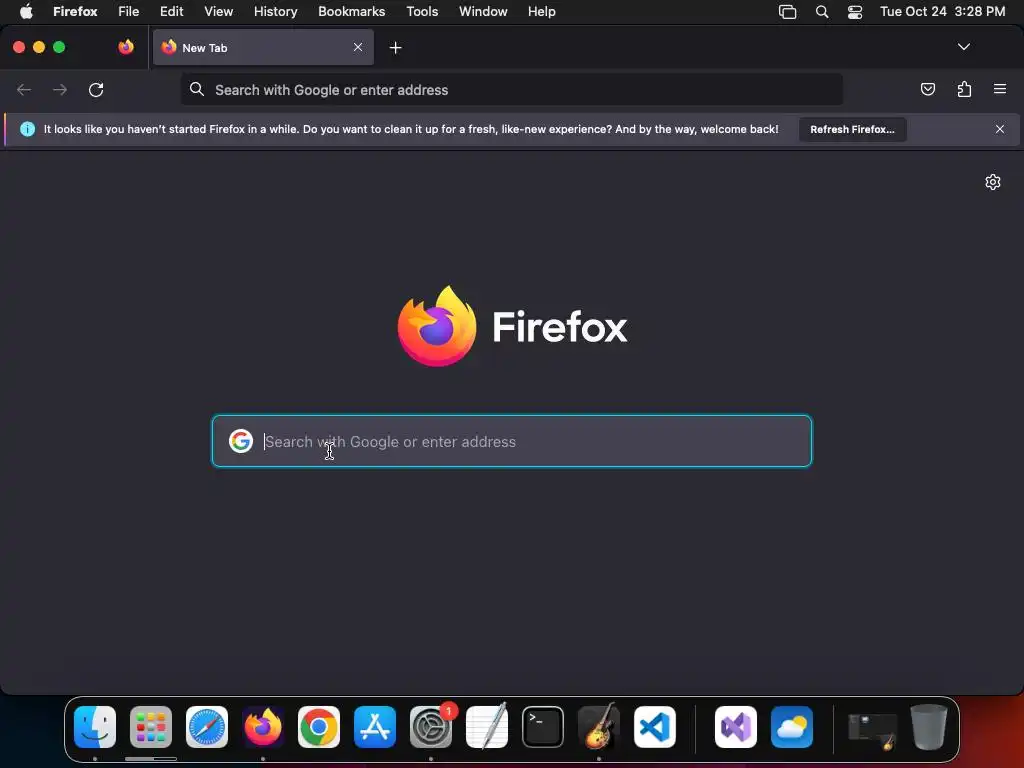This screenshot has width=1024, height=768.
Task: Click the Firefox icon in the Dock
Action: click(x=263, y=727)
